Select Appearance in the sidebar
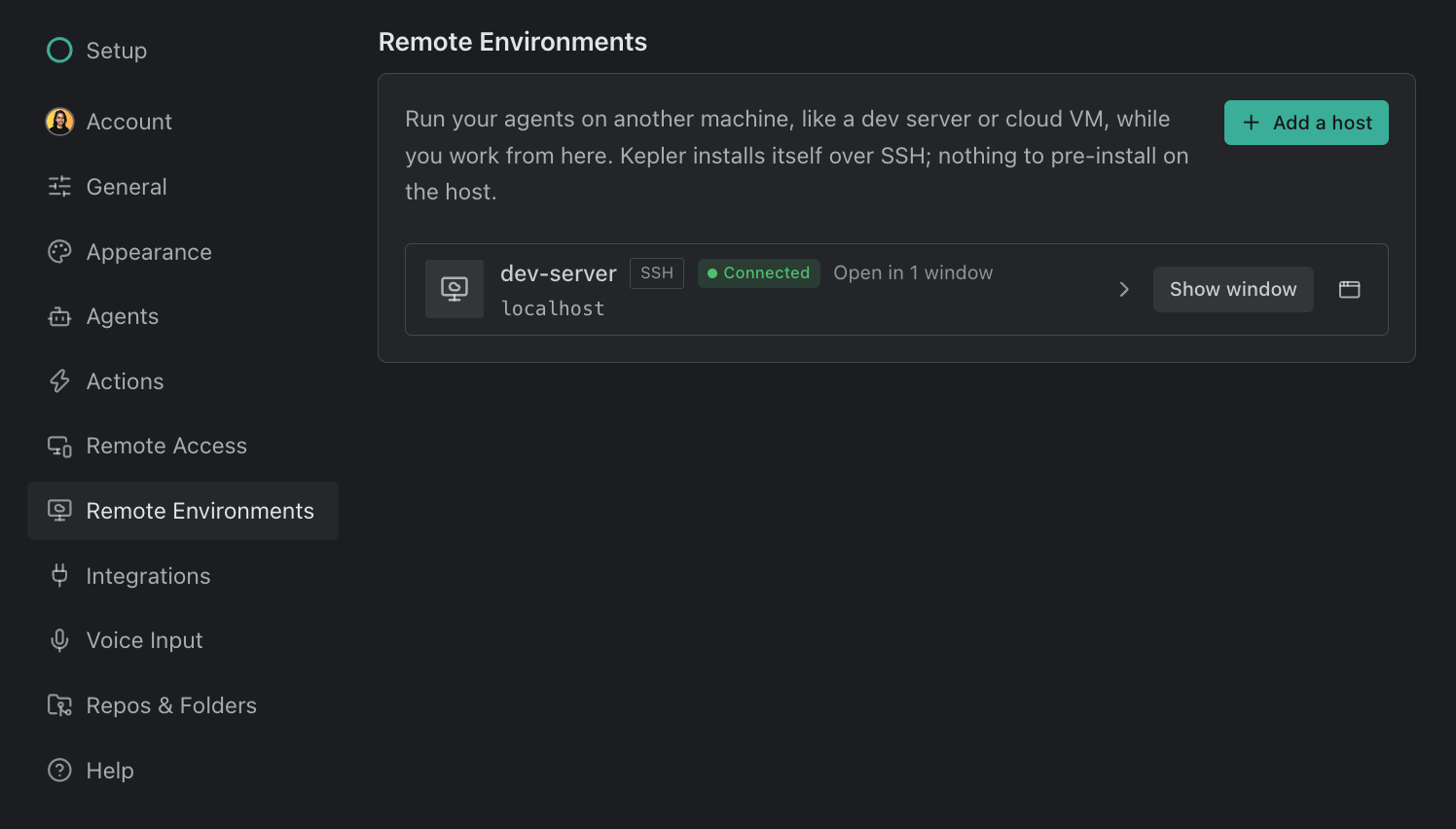The height and width of the screenshot is (829, 1456). [x=183, y=252]
